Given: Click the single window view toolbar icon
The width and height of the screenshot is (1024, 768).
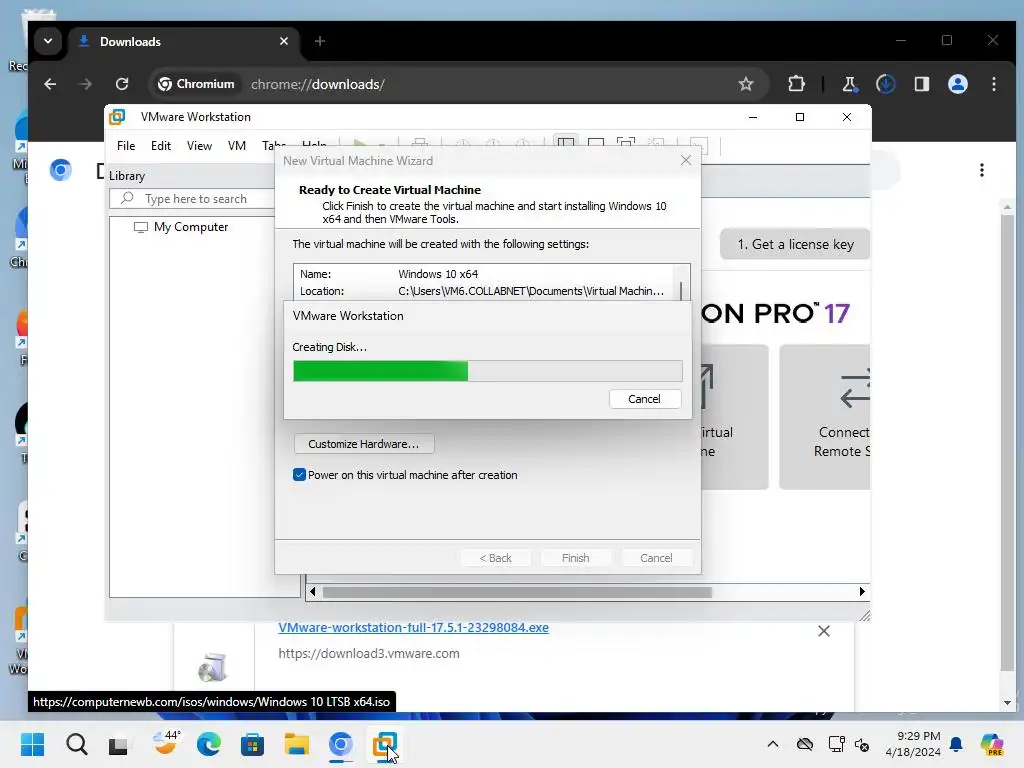Looking at the screenshot, I should (596, 144).
